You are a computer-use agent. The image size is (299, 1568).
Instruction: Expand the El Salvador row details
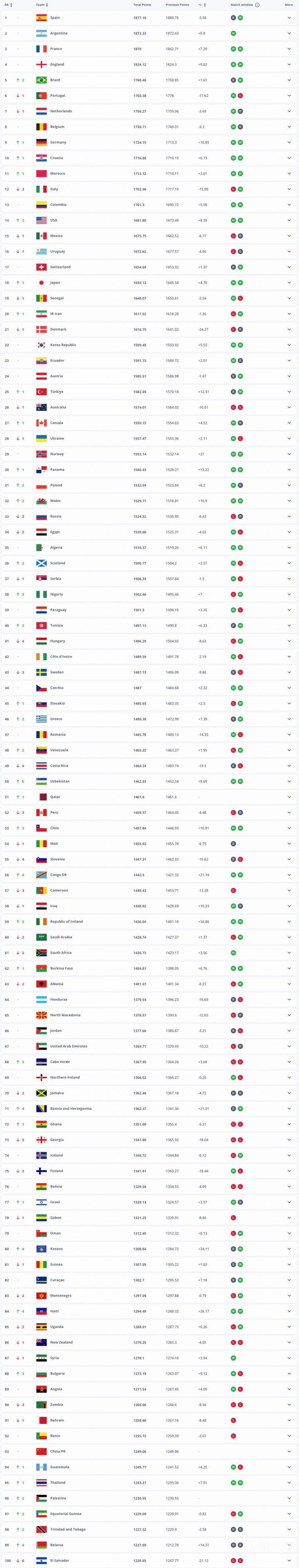[289, 1560]
